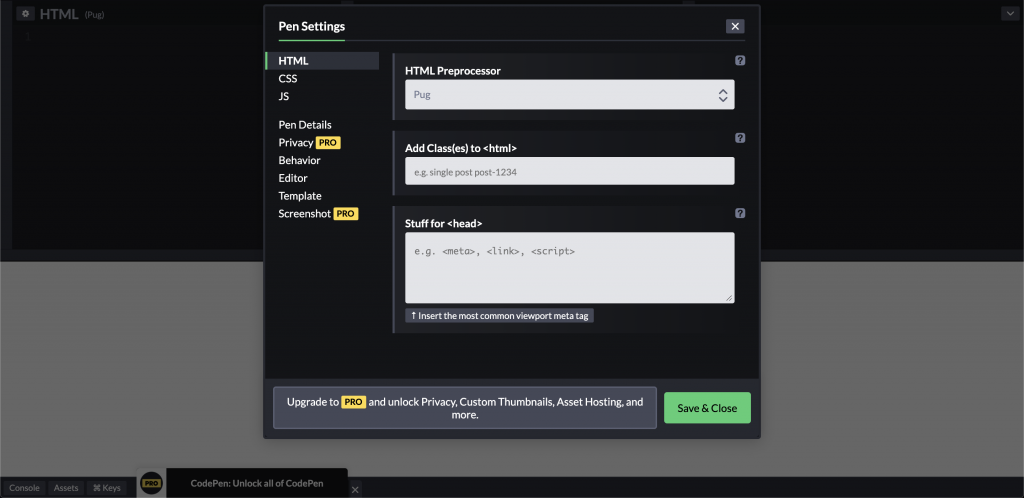This screenshot has width=1024, height=498.
Task: Switch to the CSS settings tab
Action: pos(288,78)
